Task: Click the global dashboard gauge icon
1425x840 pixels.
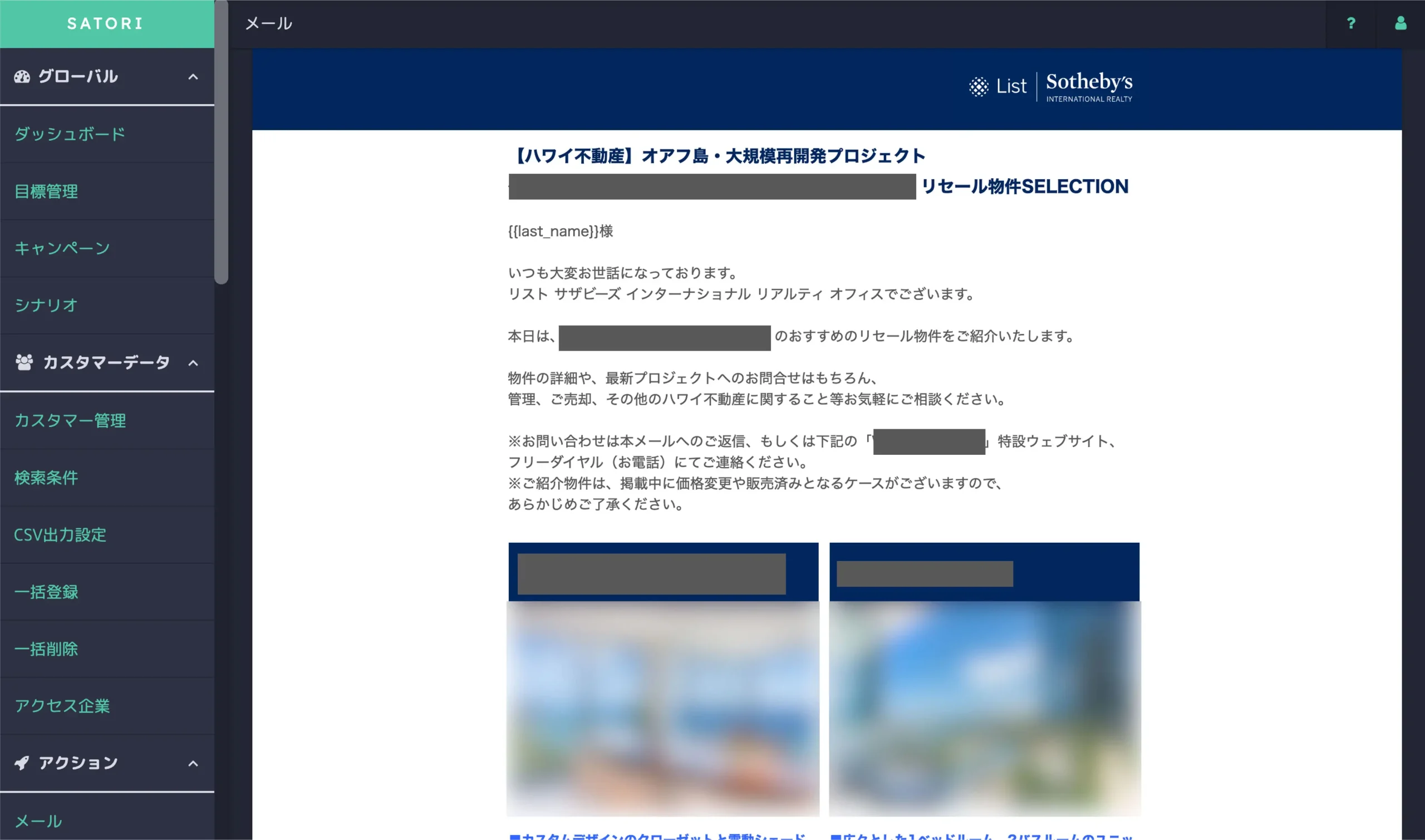Action: click(x=22, y=76)
